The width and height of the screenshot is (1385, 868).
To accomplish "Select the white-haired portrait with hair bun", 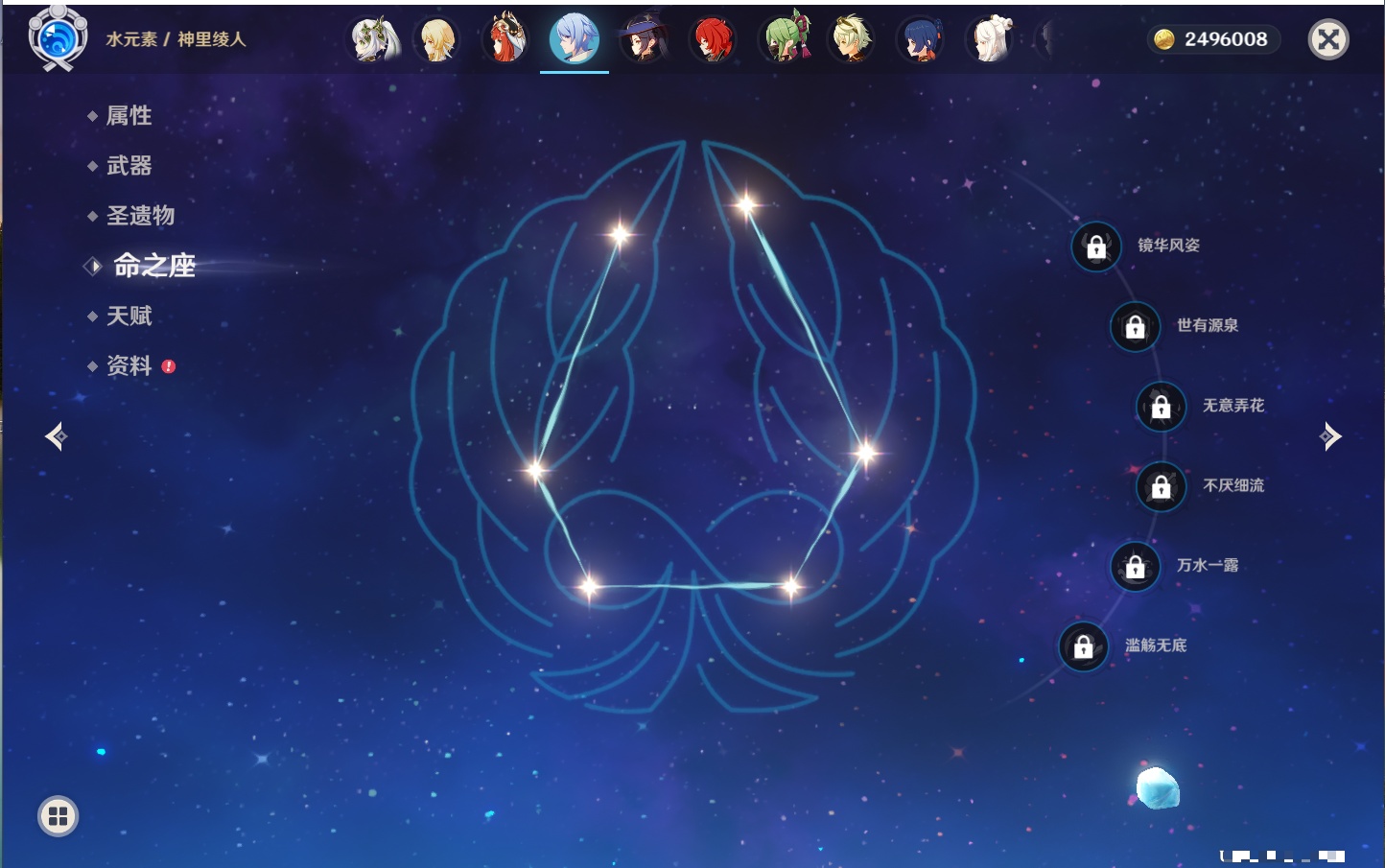I will point(990,39).
